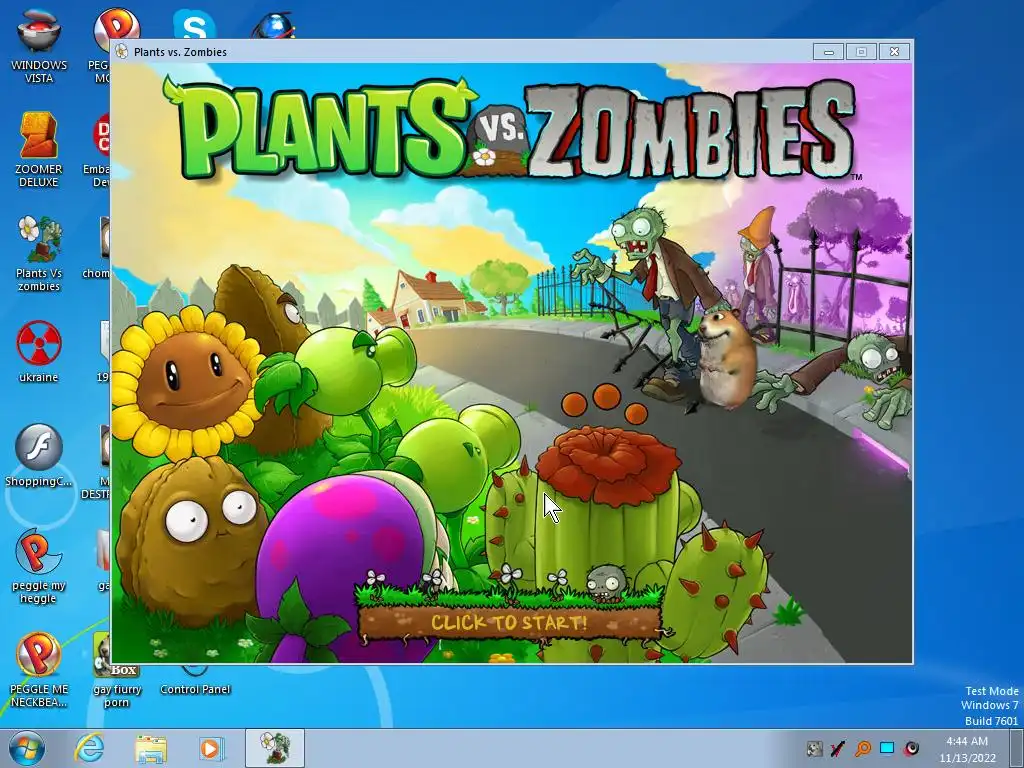Select the PEGGLE ME NECKBEA... desktop icon
Screen dimensions: 1024x768
(39, 669)
